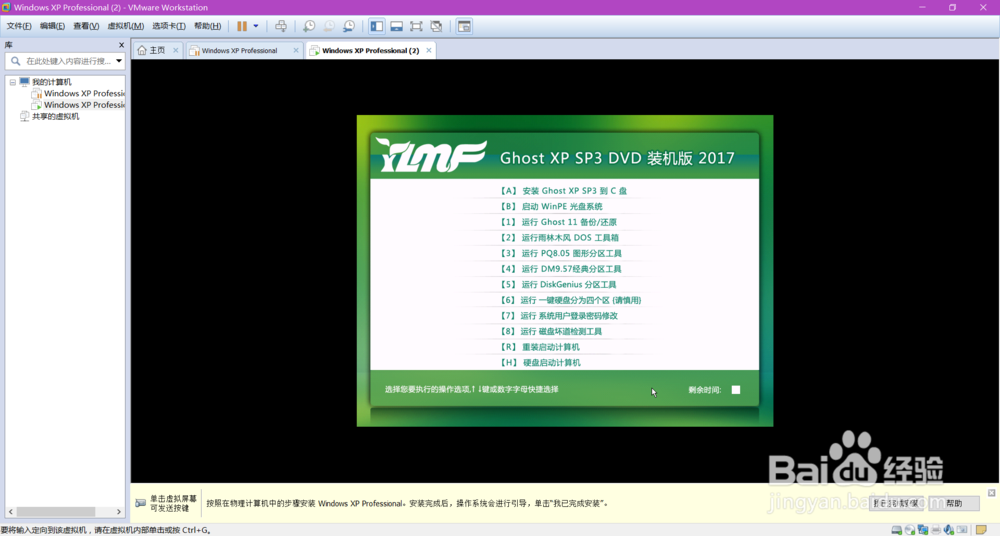The image size is (1000, 536).
Task: Pause the virtual machine using the toolbar
Action: click(x=242, y=26)
